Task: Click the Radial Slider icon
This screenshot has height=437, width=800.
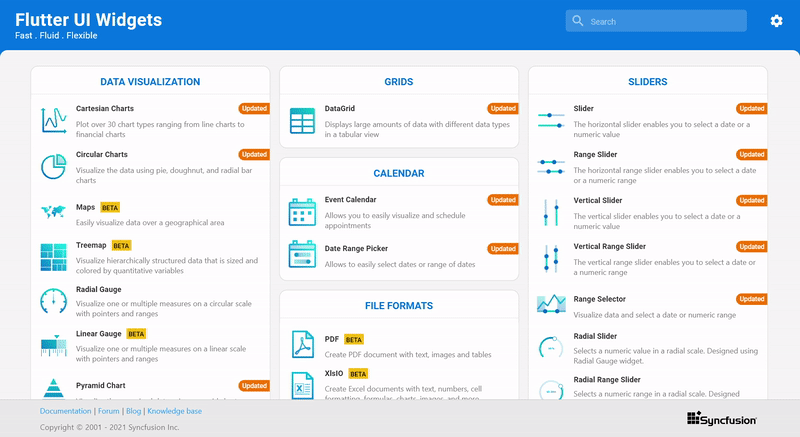Action: pyautogui.click(x=551, y=348)
